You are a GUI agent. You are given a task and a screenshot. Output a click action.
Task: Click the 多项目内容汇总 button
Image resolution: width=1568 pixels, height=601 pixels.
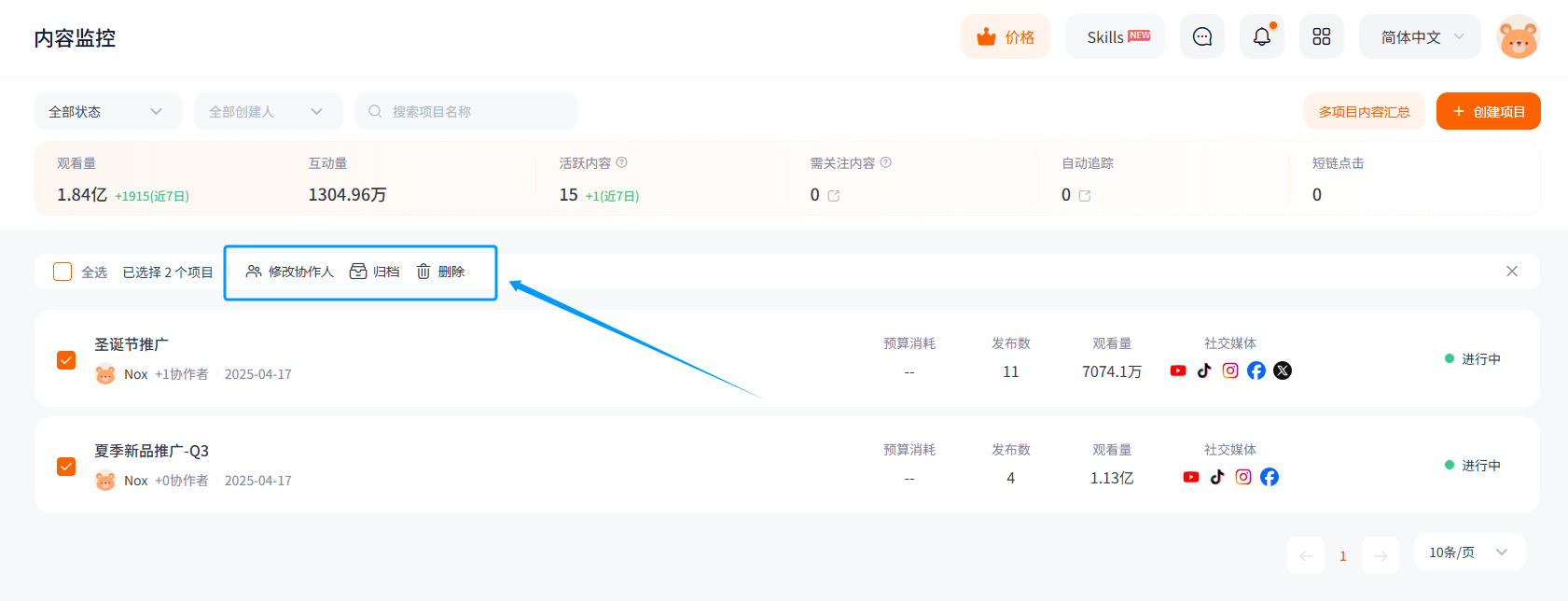pos(1365,111)
